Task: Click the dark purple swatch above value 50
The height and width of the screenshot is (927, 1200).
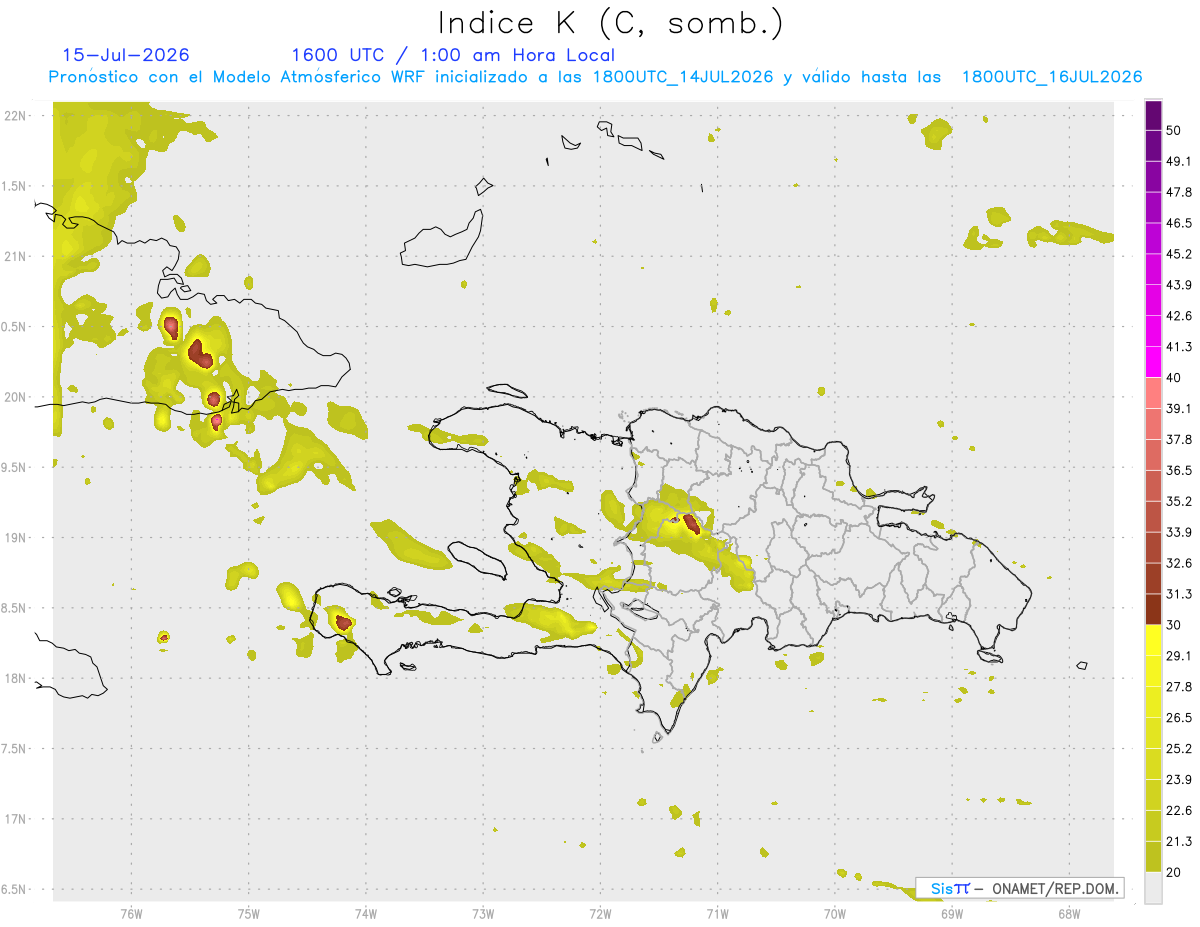Action: point(1154,116)
